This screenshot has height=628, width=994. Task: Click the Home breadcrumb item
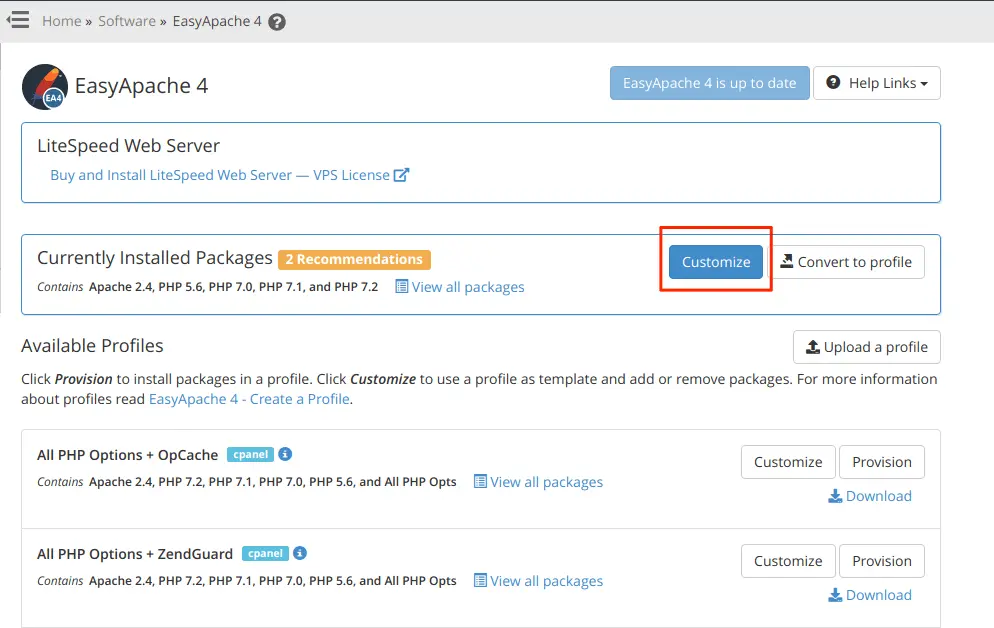coord(61,20)
